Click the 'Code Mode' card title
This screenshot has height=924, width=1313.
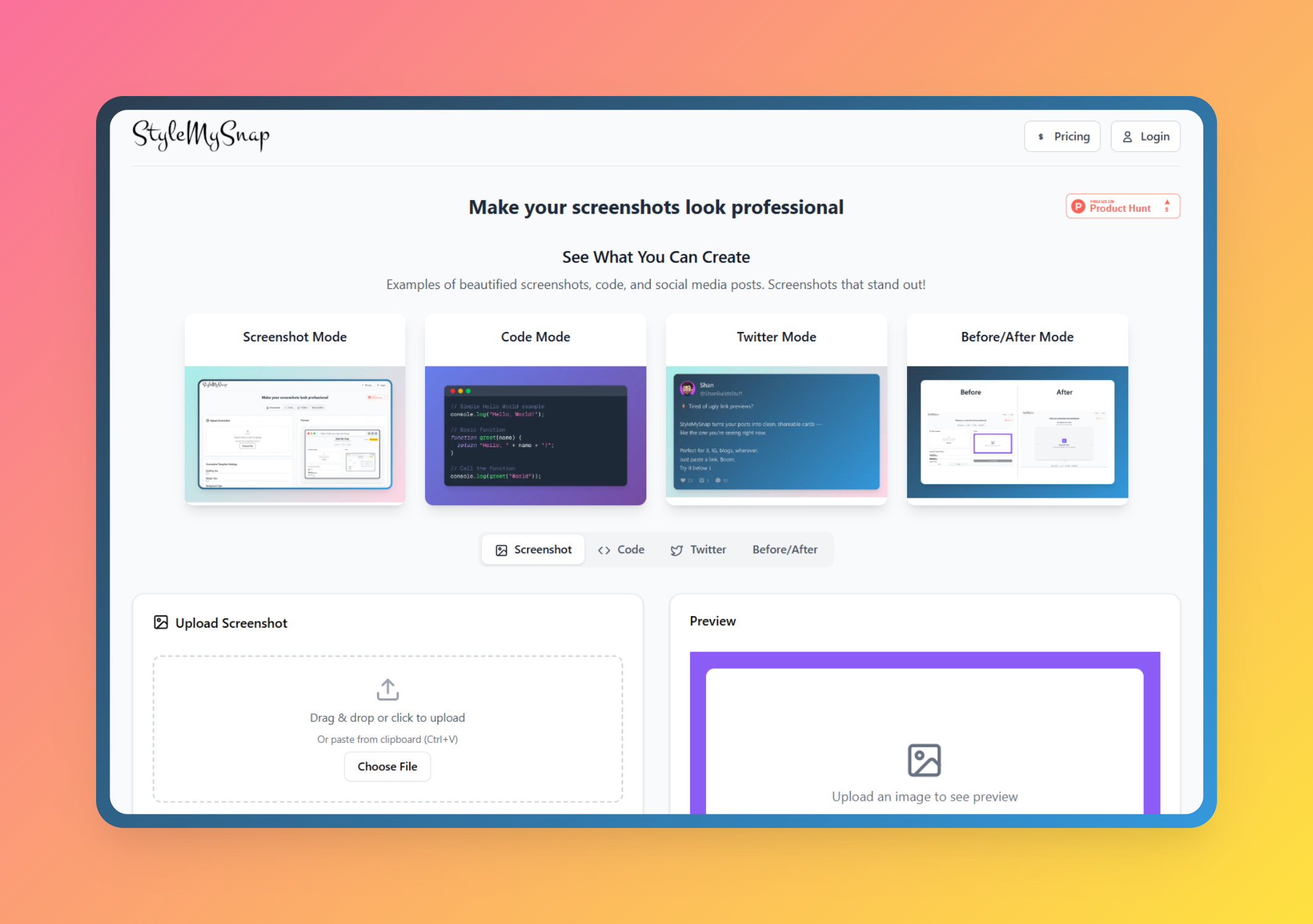click(535, 337)
